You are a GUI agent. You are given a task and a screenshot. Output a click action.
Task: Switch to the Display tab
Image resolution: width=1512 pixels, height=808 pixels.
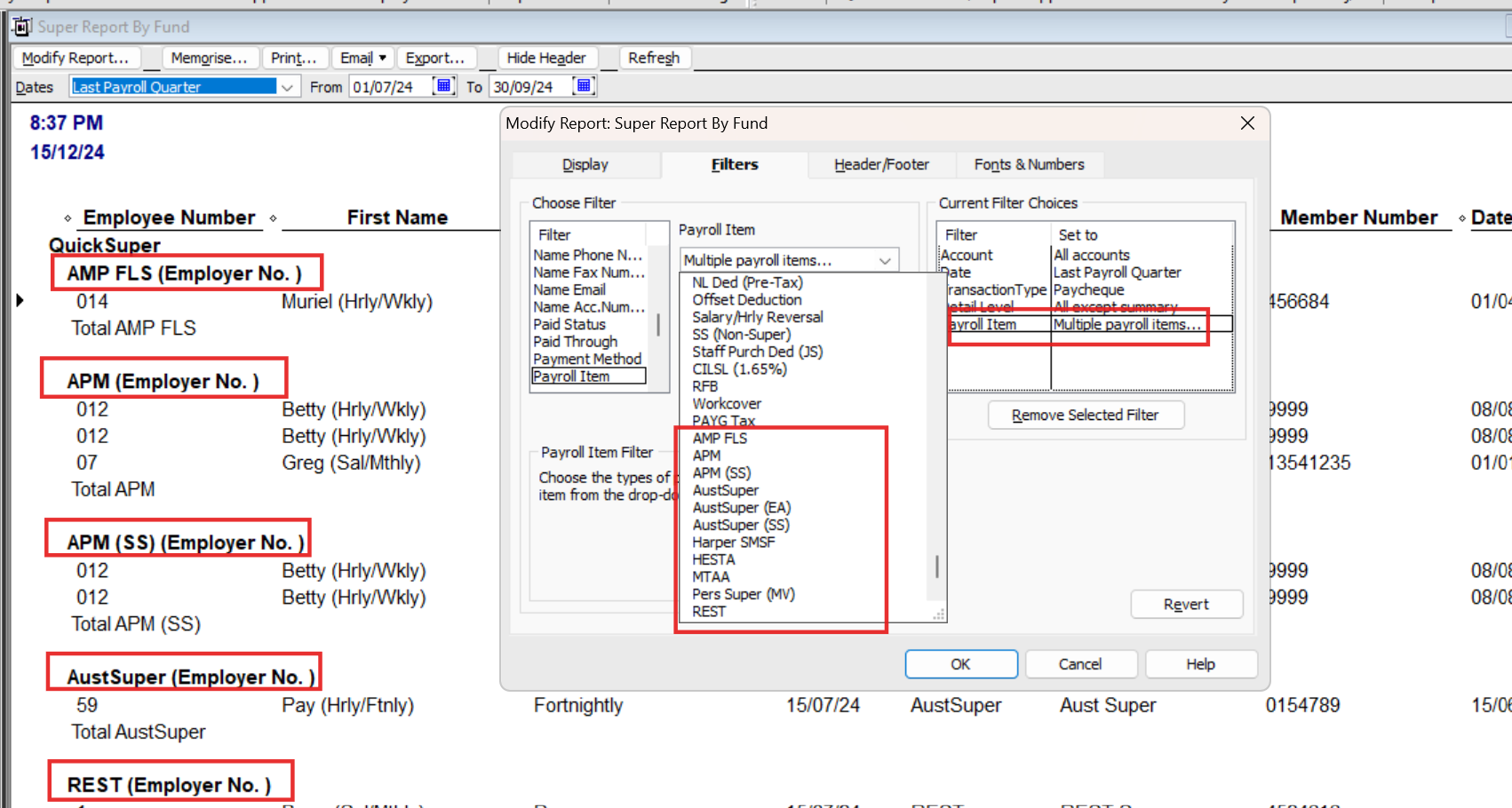point(585,164)
